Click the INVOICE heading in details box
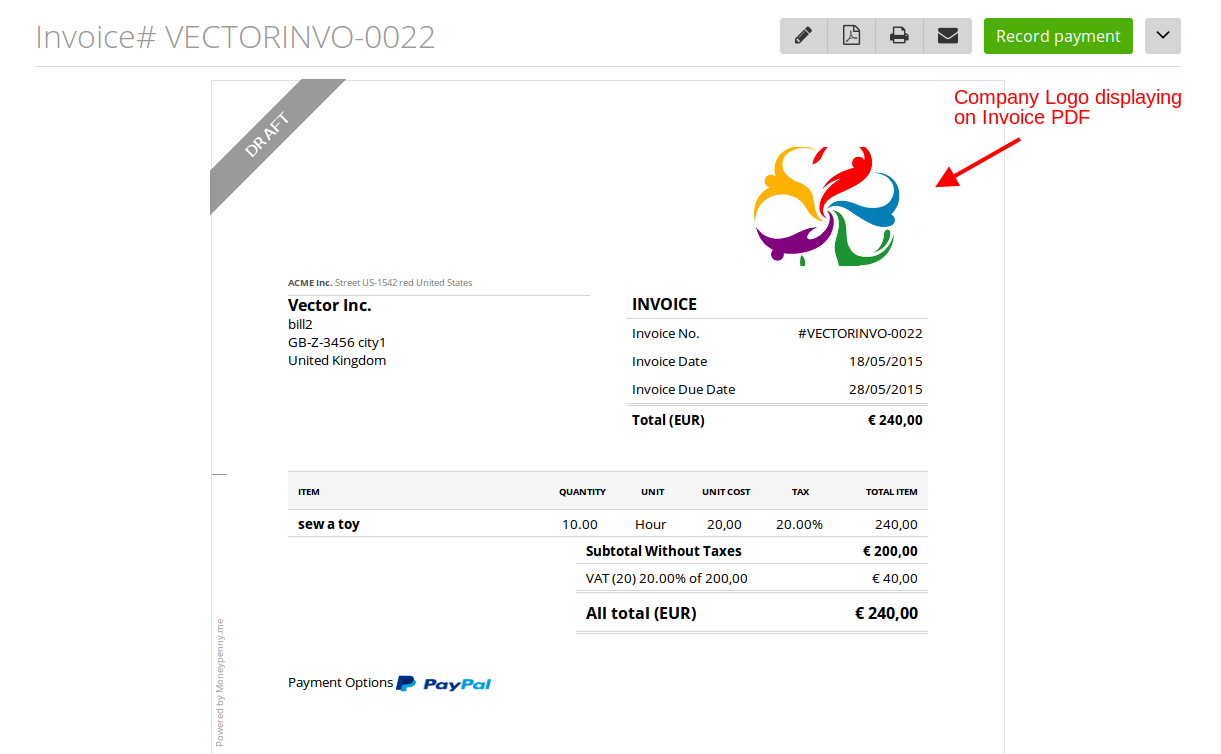Screen dimensions: 1221x754 664,304
